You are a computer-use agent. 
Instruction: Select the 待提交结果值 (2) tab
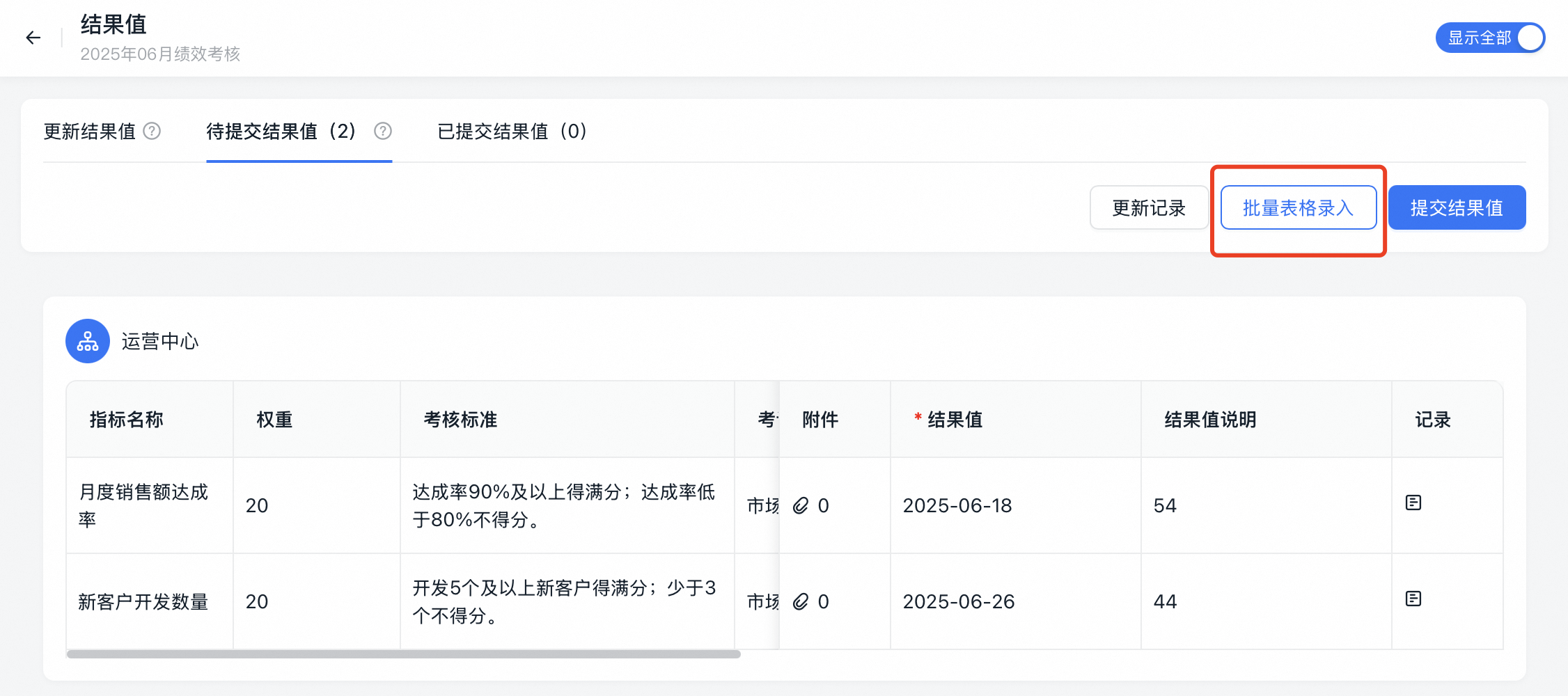point(281,132)
